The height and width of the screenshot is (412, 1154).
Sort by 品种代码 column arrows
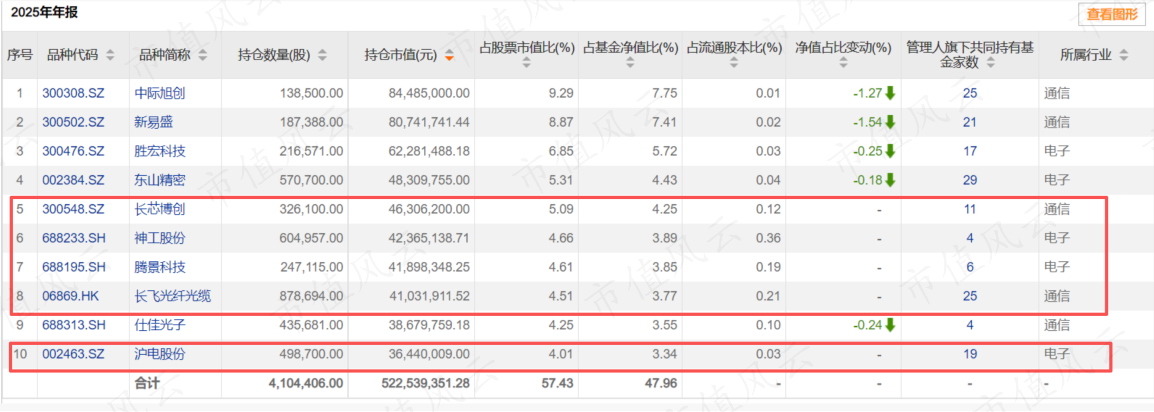pos(110,56)
